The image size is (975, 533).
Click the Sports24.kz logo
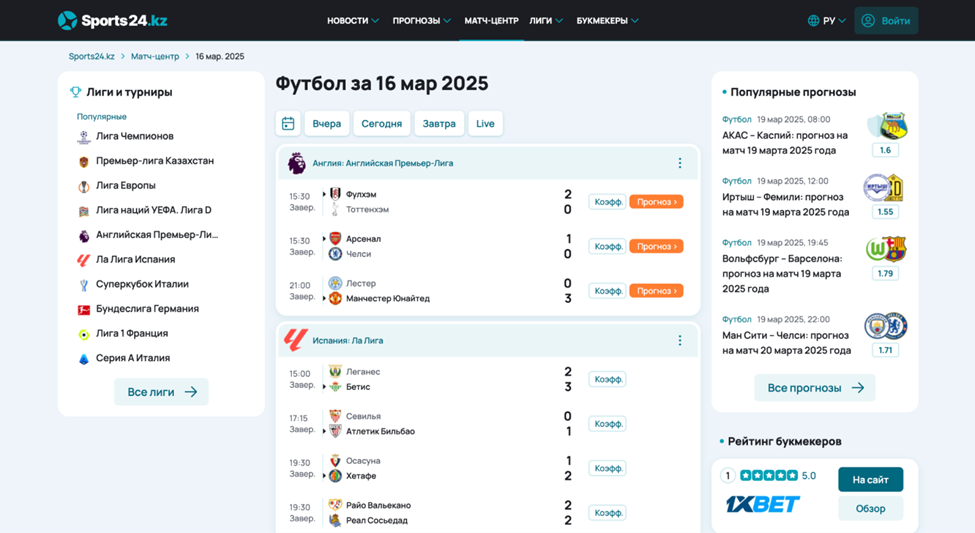point(113,21)
